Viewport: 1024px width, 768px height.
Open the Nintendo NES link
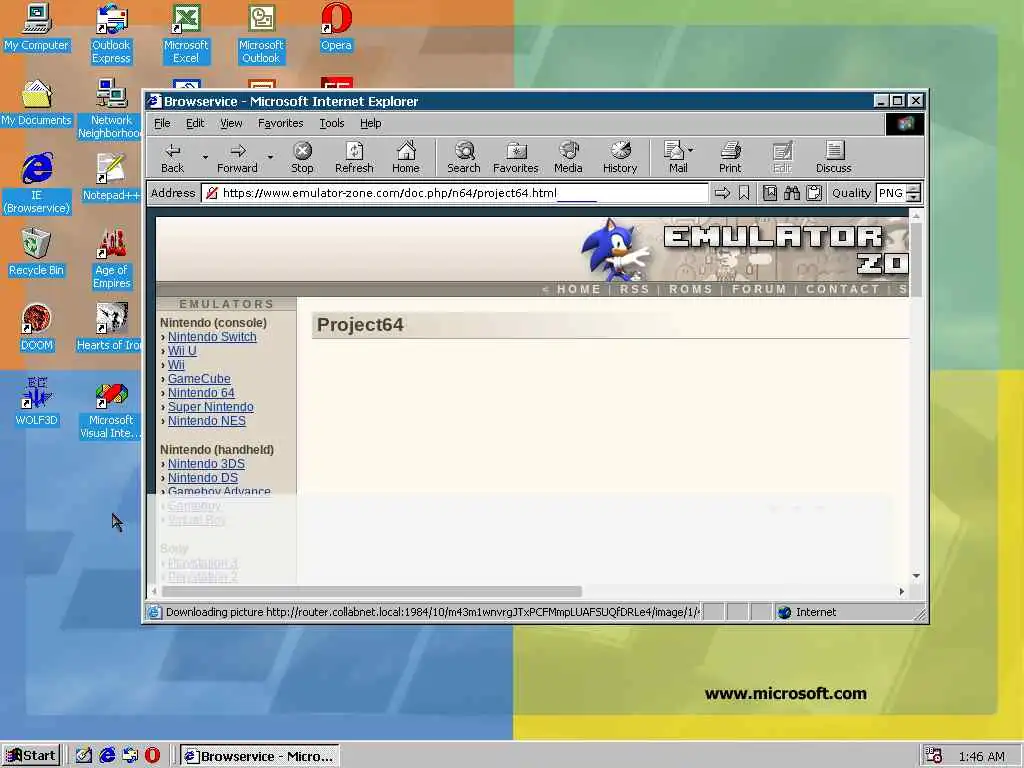(x=207, y=421)
